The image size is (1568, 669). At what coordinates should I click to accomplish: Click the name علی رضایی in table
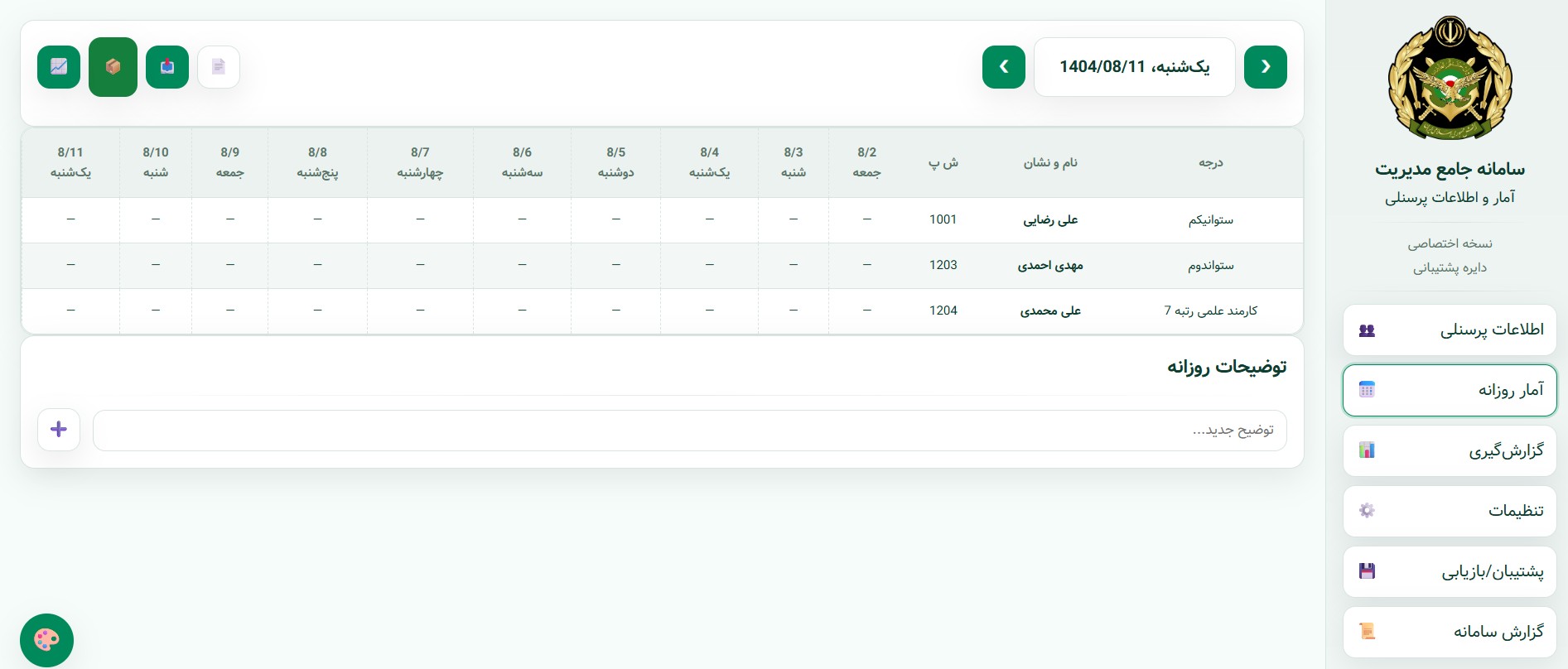(1050, 220)
